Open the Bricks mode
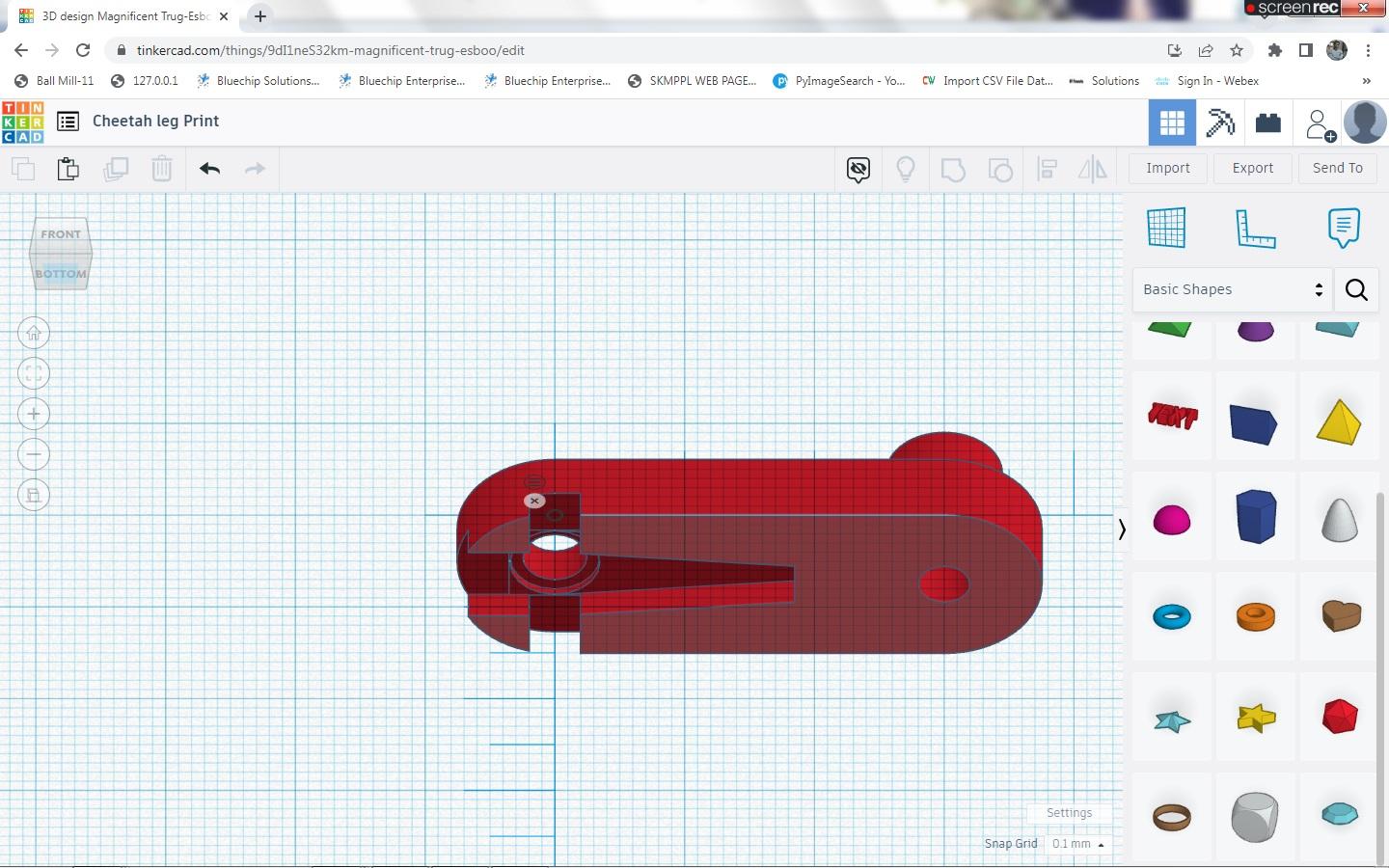 [x=1268, y=122]
